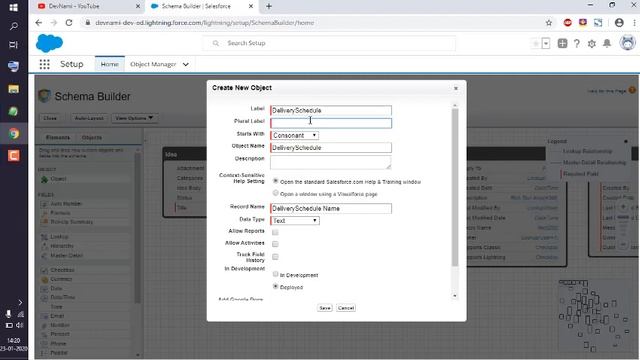Open the Notifications bell icon
Viewport: 640px width, 360px height.
coord(607,43)
